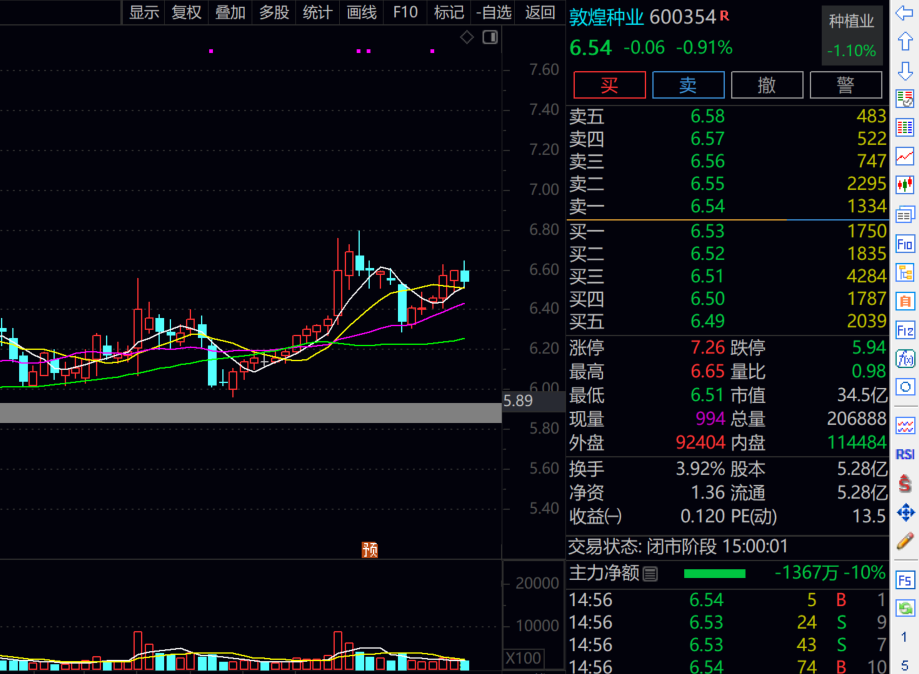The height and width of the screenshot is (674, 919).
Task: Open the 统计 menu
Action: click(317, 12)
